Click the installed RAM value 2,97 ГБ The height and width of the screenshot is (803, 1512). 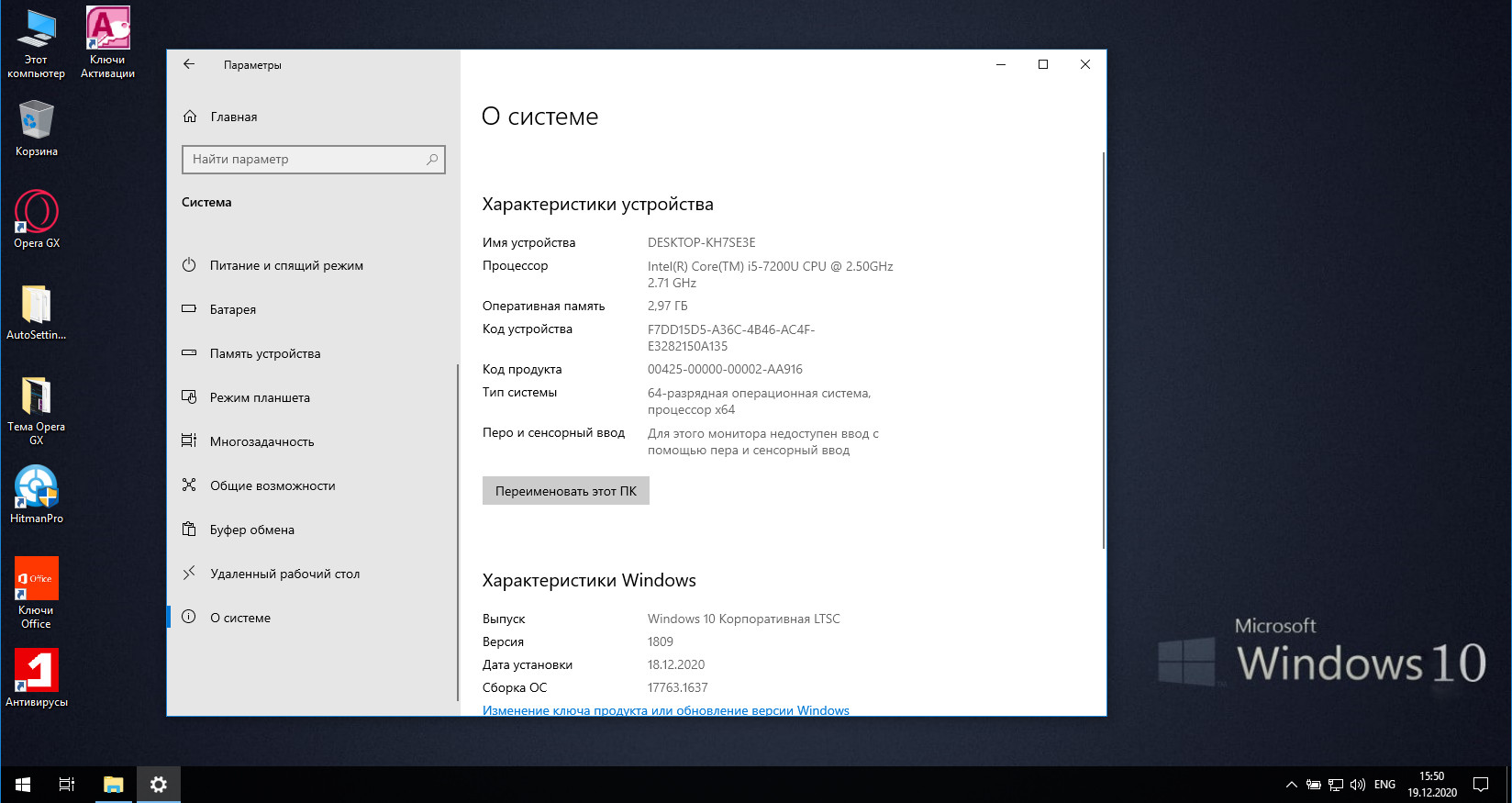[668, 306]
